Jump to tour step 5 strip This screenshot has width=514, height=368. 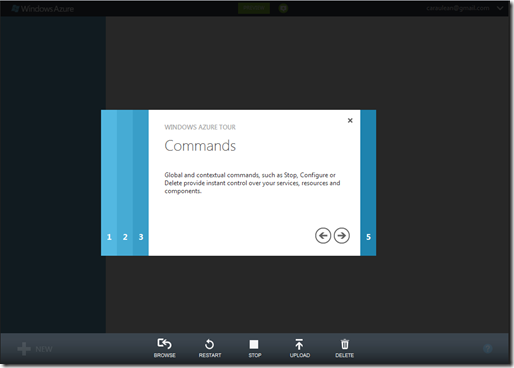pyautogui.click(x=368, y=183)
